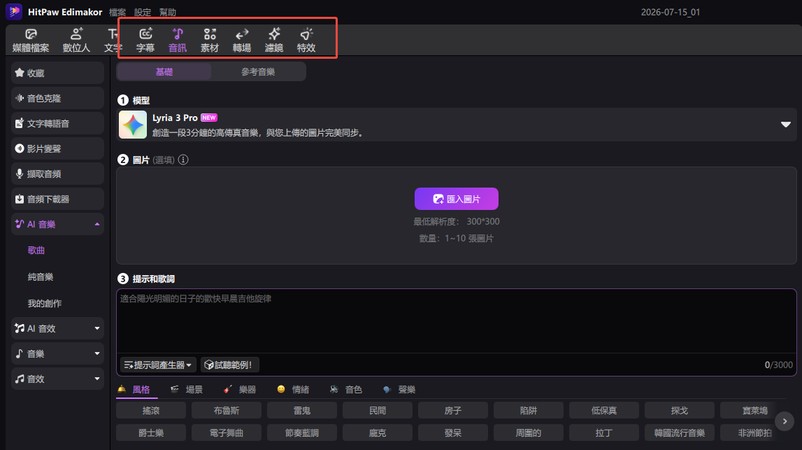The width and height of the screenshot is (802, 450).
Task: Select the 場景 scene category tab
Action: (x=187, y=390)
